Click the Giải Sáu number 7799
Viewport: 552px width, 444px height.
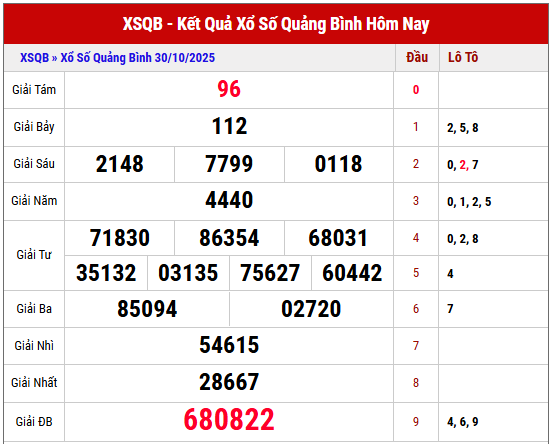click(229, 164)
